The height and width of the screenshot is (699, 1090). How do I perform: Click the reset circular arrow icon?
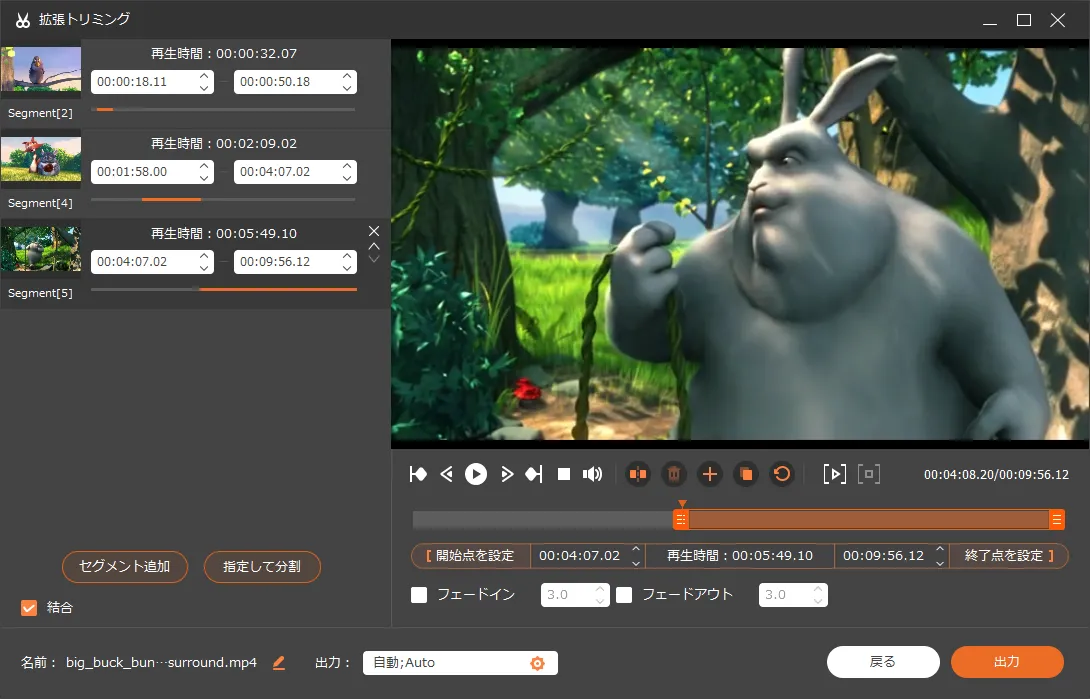(x=782, y=474)
